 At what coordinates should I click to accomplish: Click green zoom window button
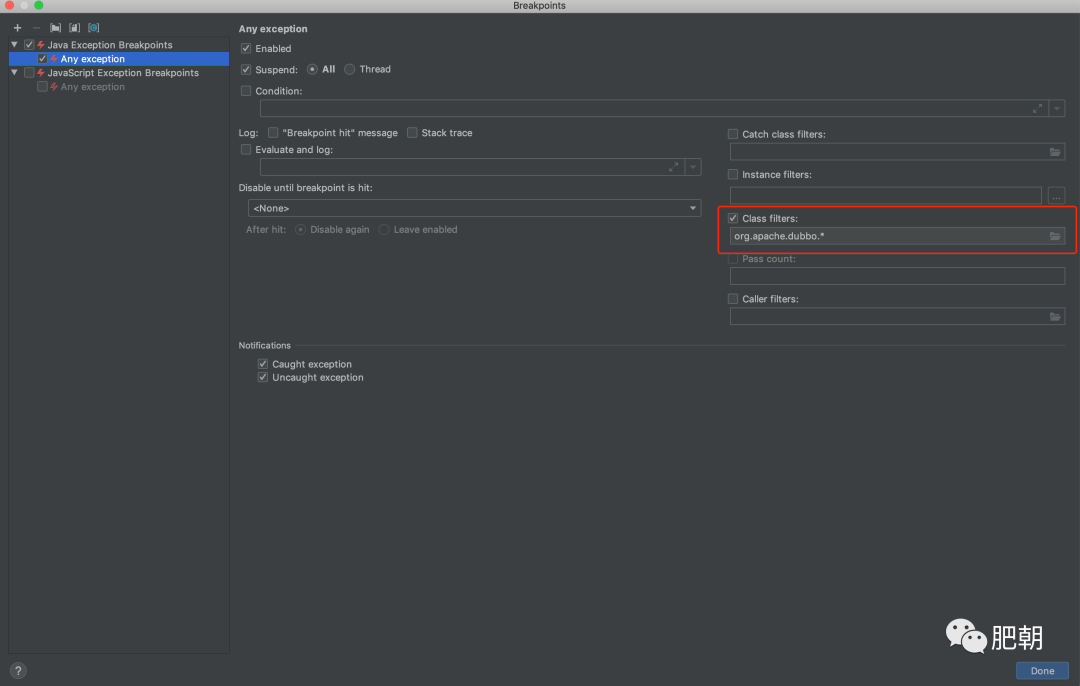tap(39, 6)
